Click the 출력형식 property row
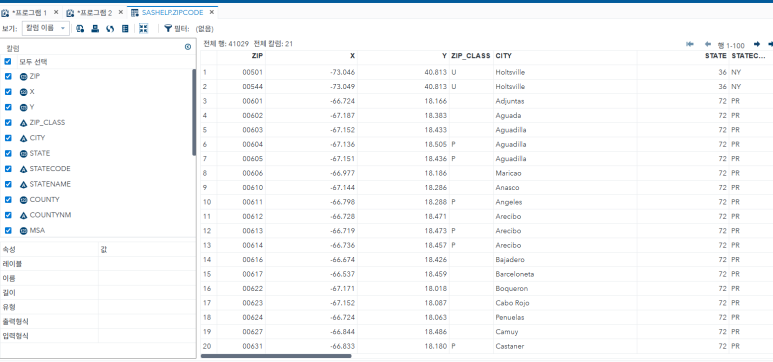Screen dimensions: 773x362 tap(98, 321)
